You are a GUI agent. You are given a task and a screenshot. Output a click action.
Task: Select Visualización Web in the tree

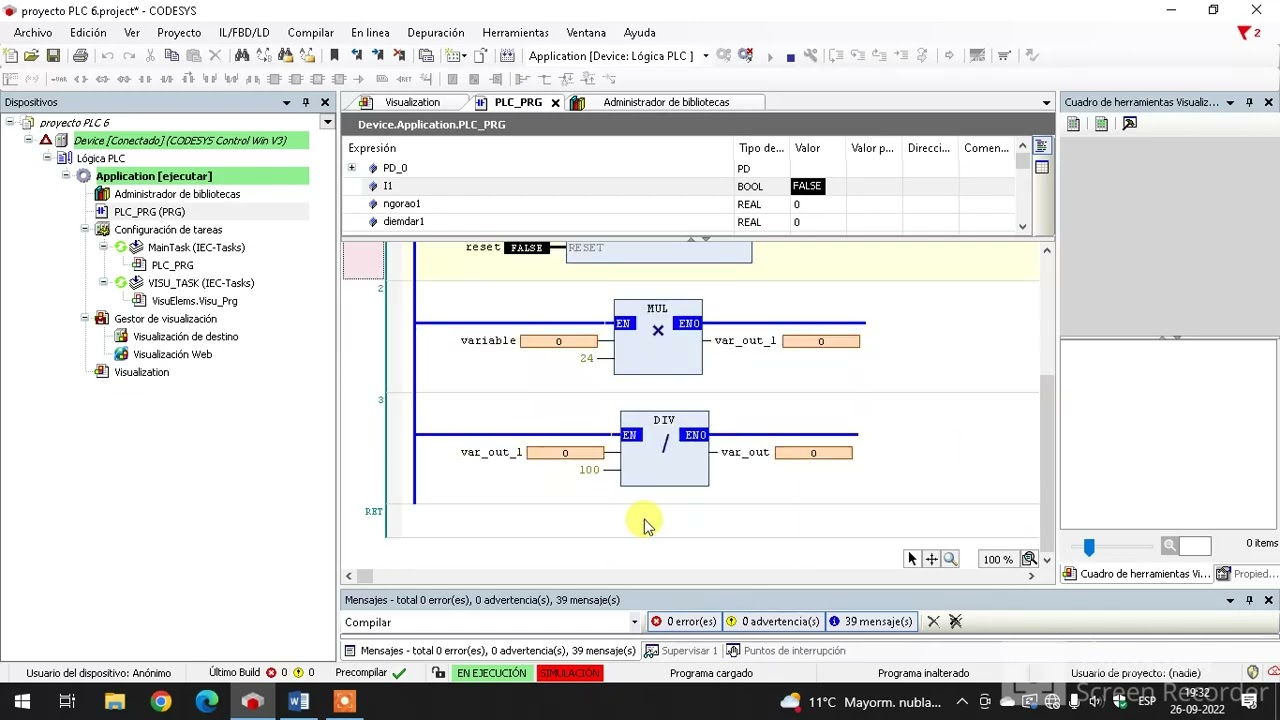(x=172, y=354)
